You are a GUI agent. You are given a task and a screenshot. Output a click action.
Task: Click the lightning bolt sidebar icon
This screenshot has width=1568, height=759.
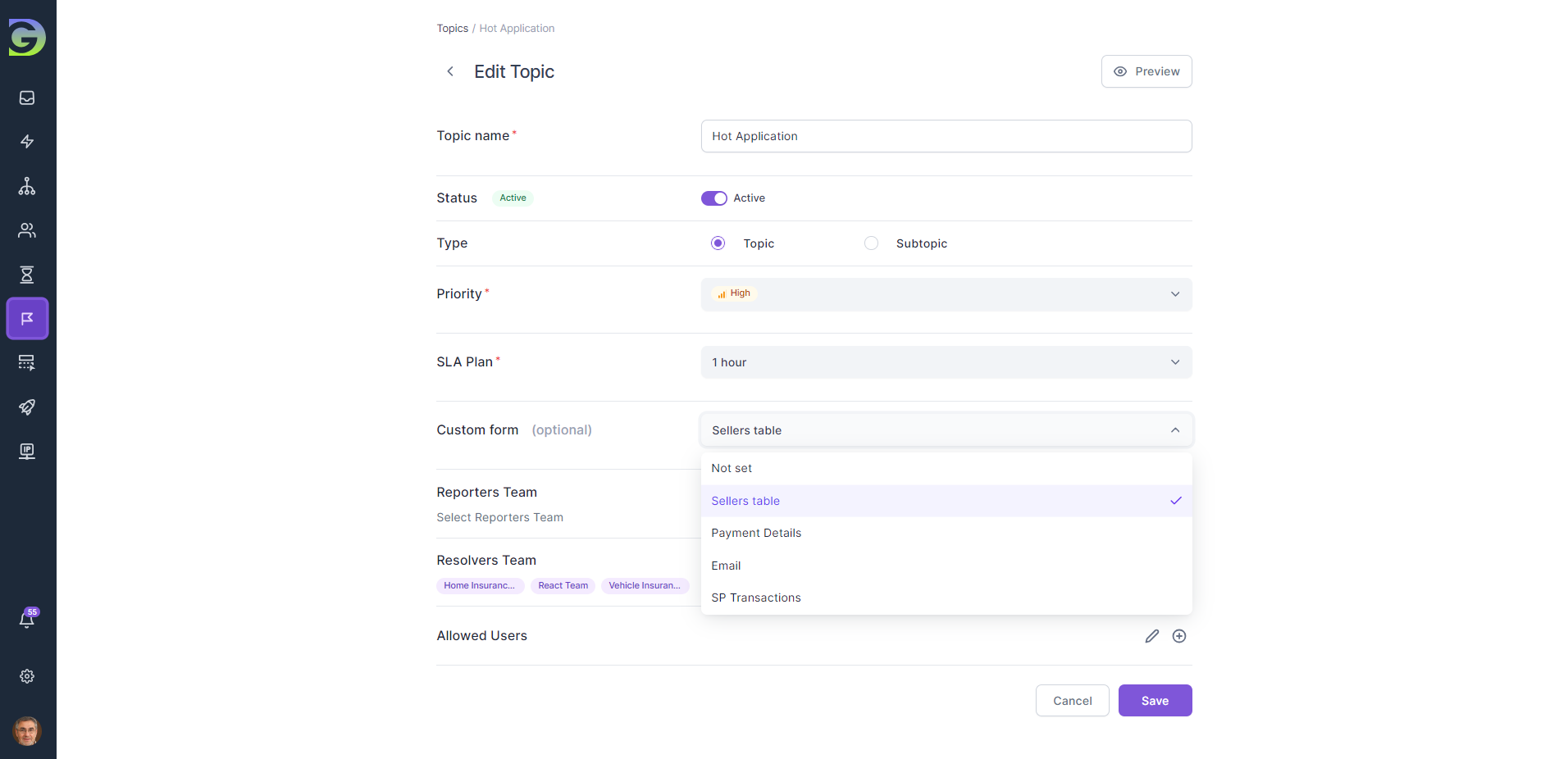27,142
